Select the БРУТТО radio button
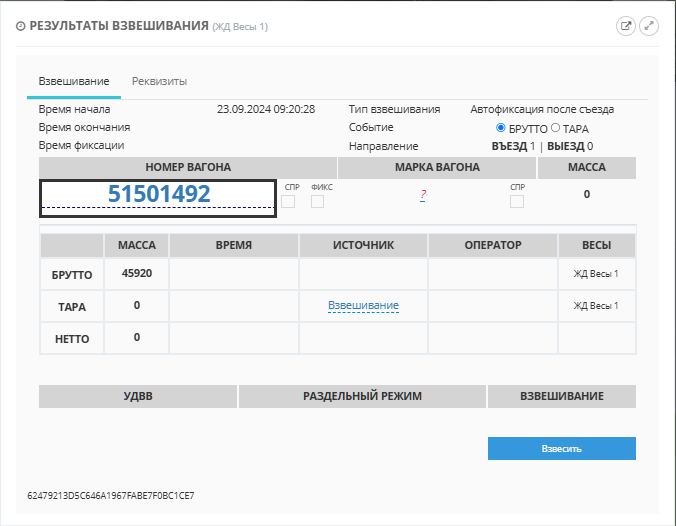 point(501,128)
